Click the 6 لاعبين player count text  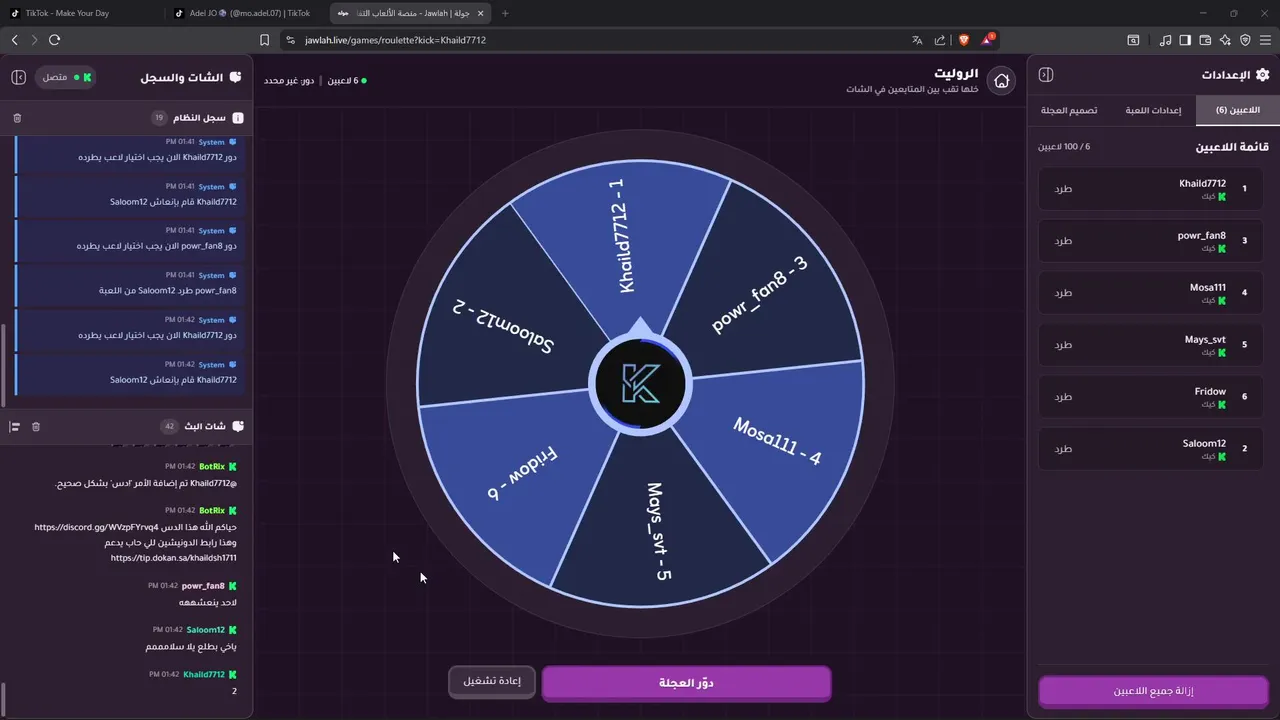[349, 80]
